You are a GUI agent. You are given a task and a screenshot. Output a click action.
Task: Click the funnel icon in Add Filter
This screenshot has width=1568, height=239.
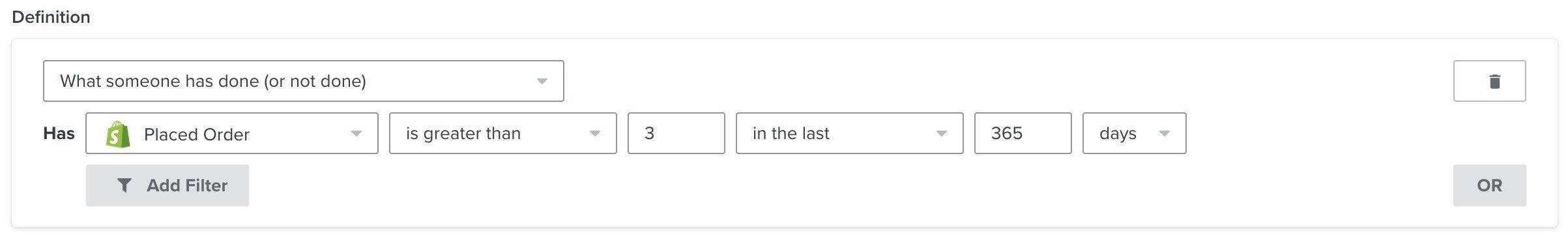[124, 185]
